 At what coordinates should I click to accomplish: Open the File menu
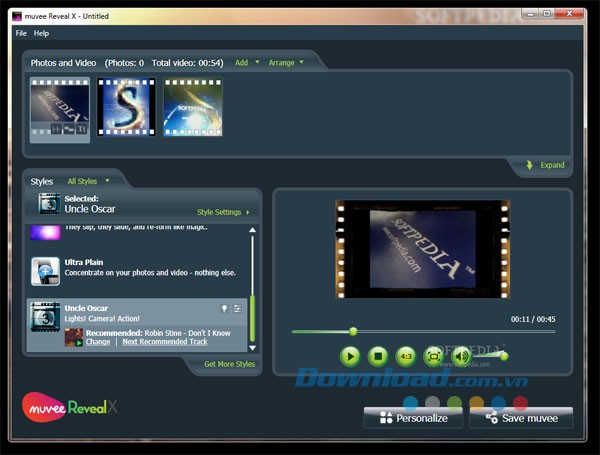[21, 33]
